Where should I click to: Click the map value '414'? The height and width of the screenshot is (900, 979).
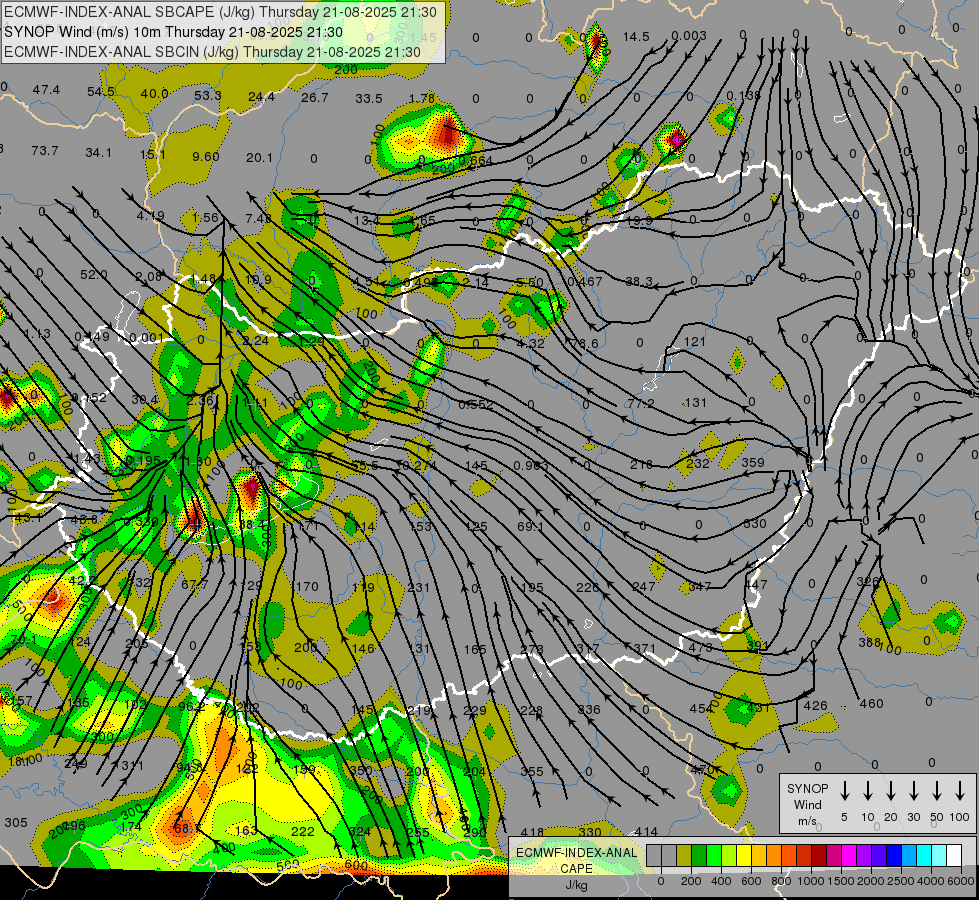click(x=646, y=832)
